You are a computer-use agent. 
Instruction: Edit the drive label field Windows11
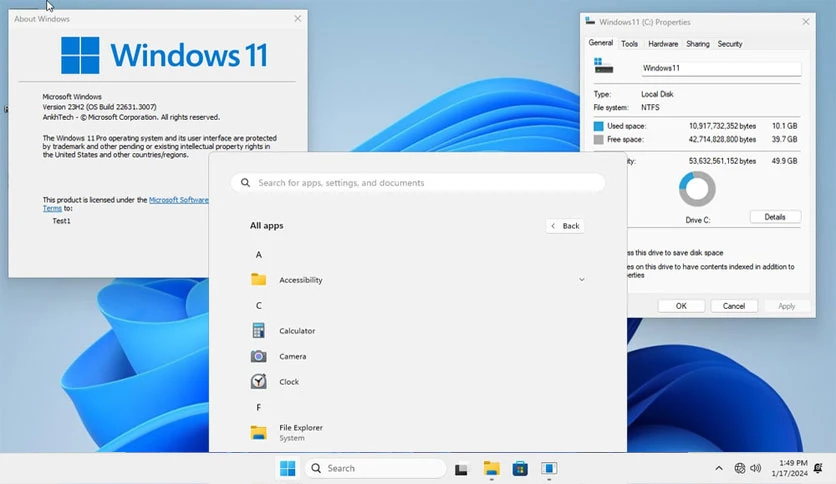(721, 68)
